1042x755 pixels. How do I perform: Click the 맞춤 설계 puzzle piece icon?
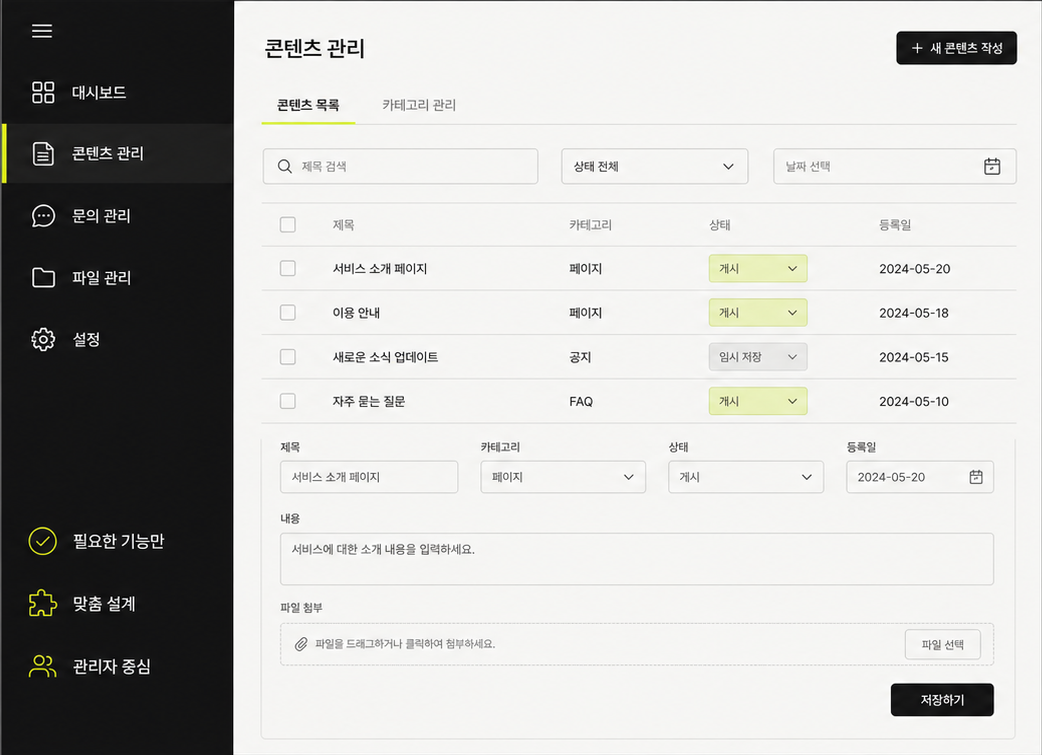tap(43, 603)
